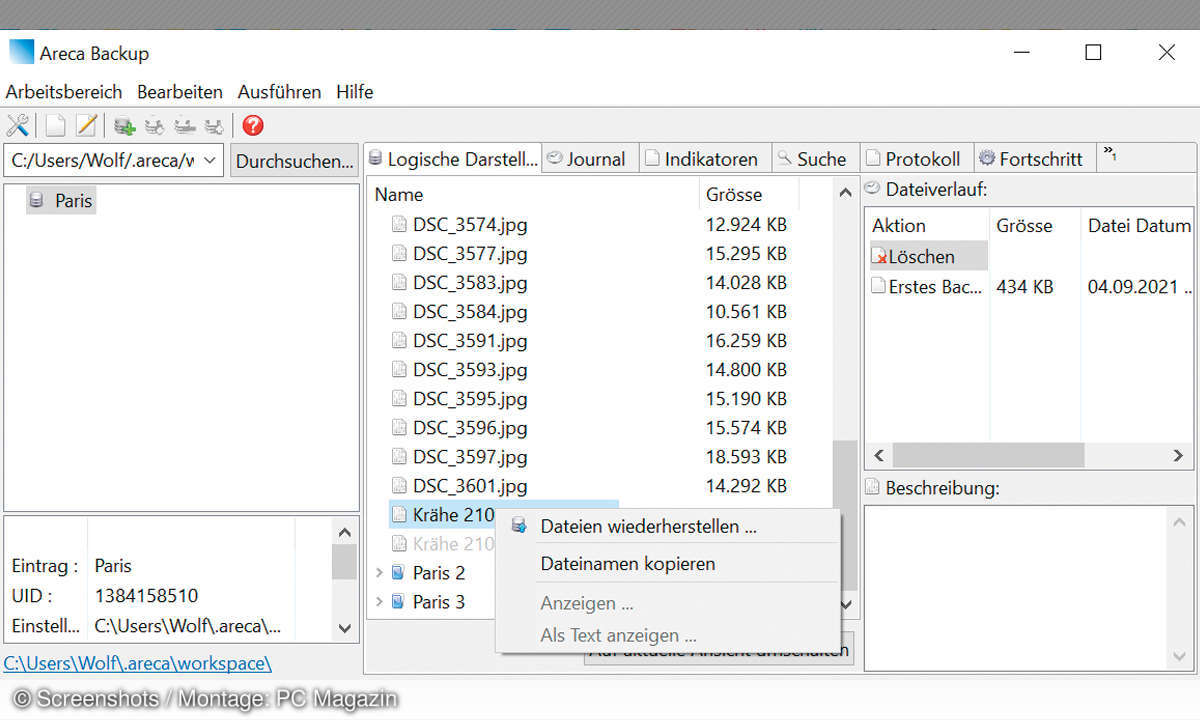Click the blue archive icon of Paris 2

point(398,573)
